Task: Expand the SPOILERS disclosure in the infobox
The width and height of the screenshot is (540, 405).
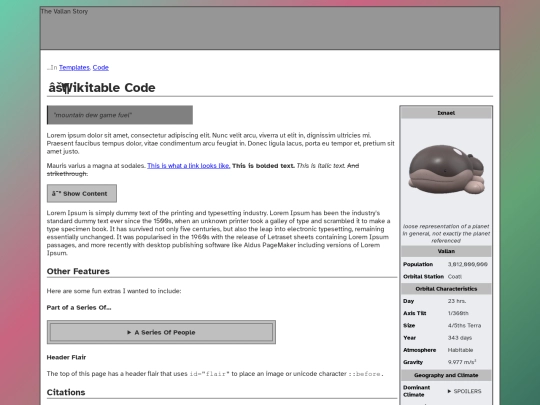Action: [x=464, y=391]
